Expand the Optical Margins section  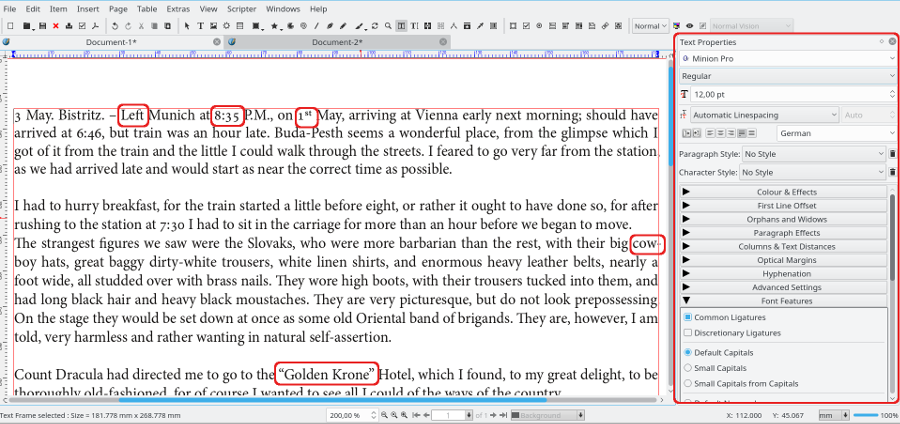[x=783, y=260]
